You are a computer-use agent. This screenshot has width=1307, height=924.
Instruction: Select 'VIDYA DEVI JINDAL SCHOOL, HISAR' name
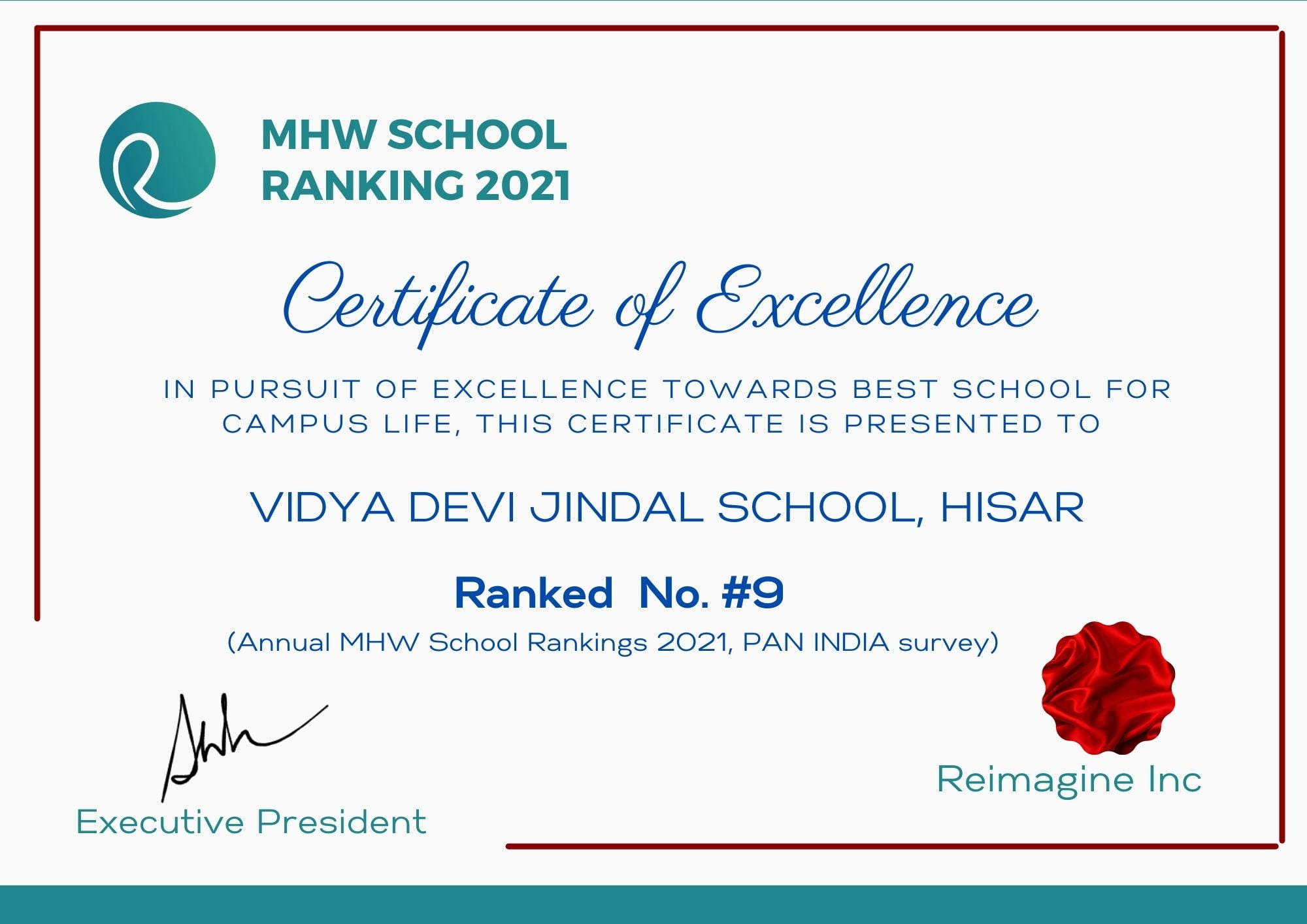coord(667,508)
